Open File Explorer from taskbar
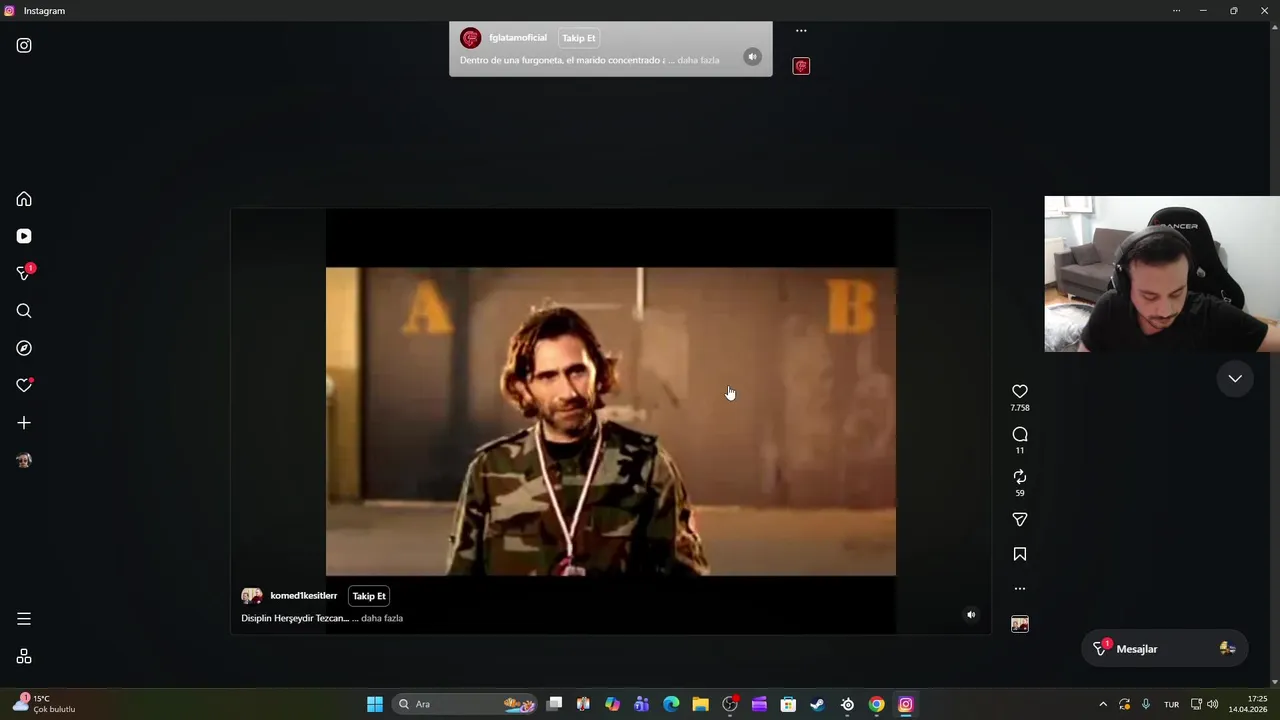 pyautogui.click(x=700, y=704)
